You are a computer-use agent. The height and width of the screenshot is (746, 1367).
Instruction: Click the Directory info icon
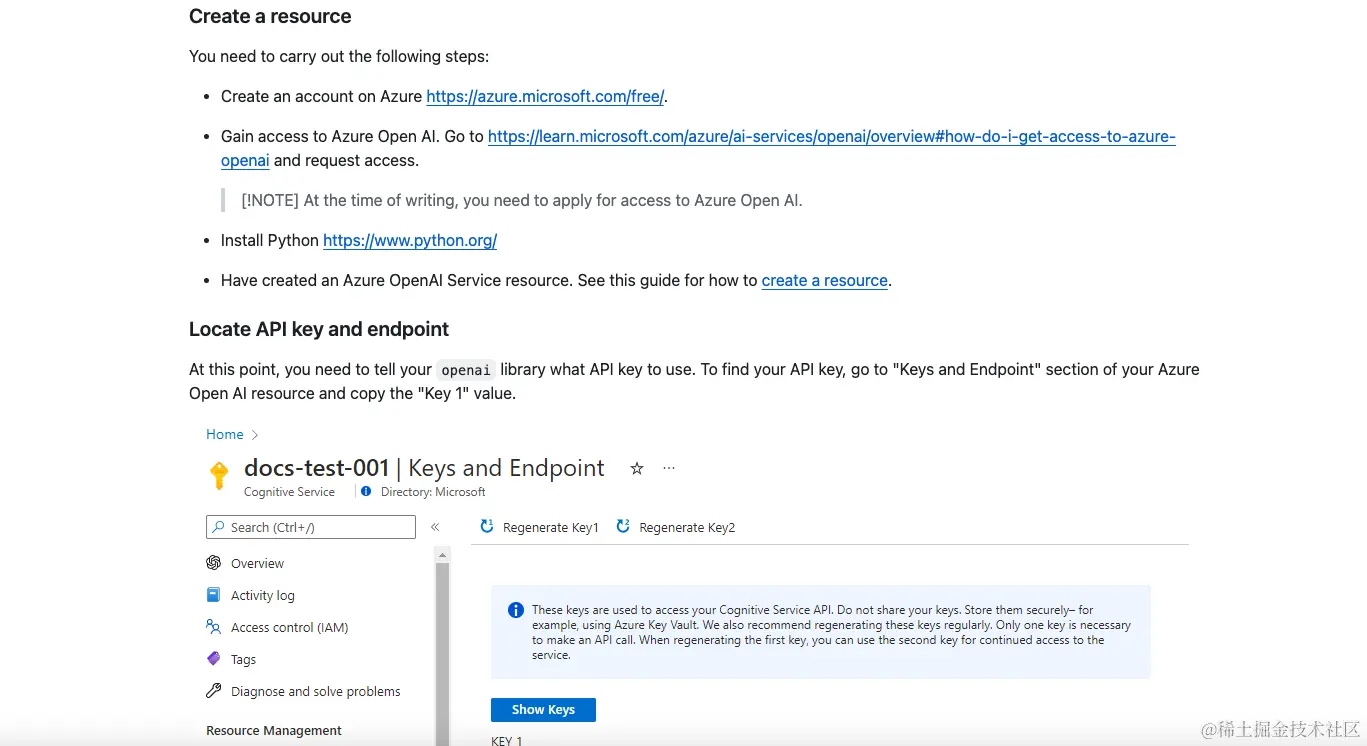coord(366,491)
